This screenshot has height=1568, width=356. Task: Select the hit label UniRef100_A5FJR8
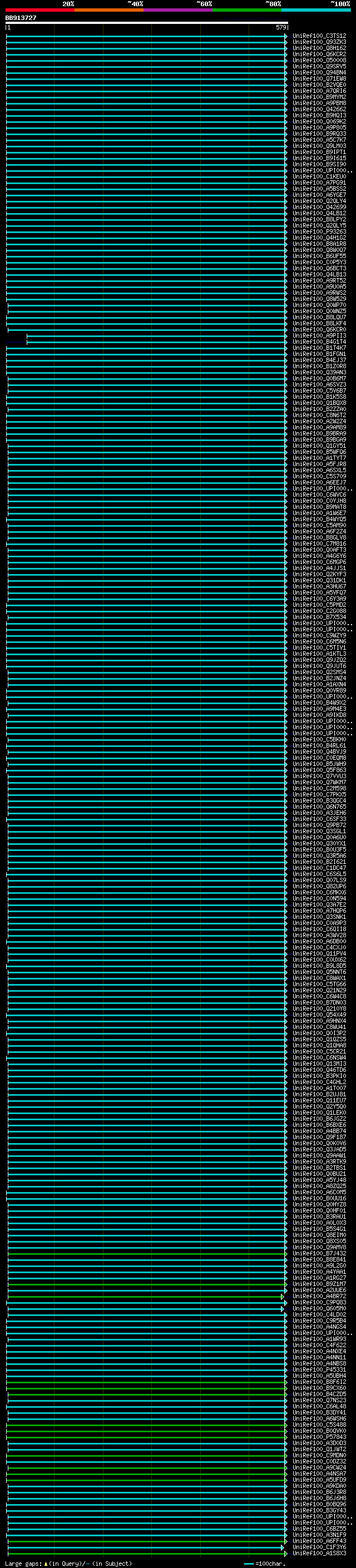[319, 464]
